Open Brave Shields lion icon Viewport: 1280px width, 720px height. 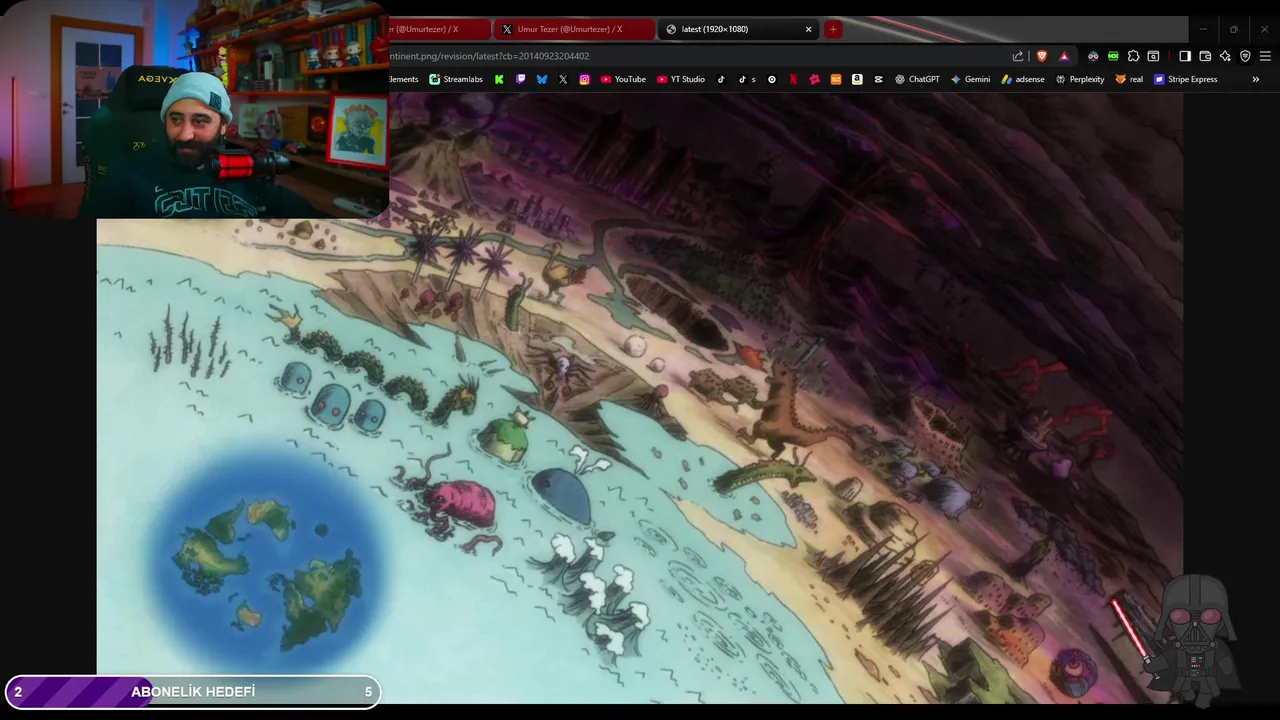pyautogui.click(x=1042, y=56)
